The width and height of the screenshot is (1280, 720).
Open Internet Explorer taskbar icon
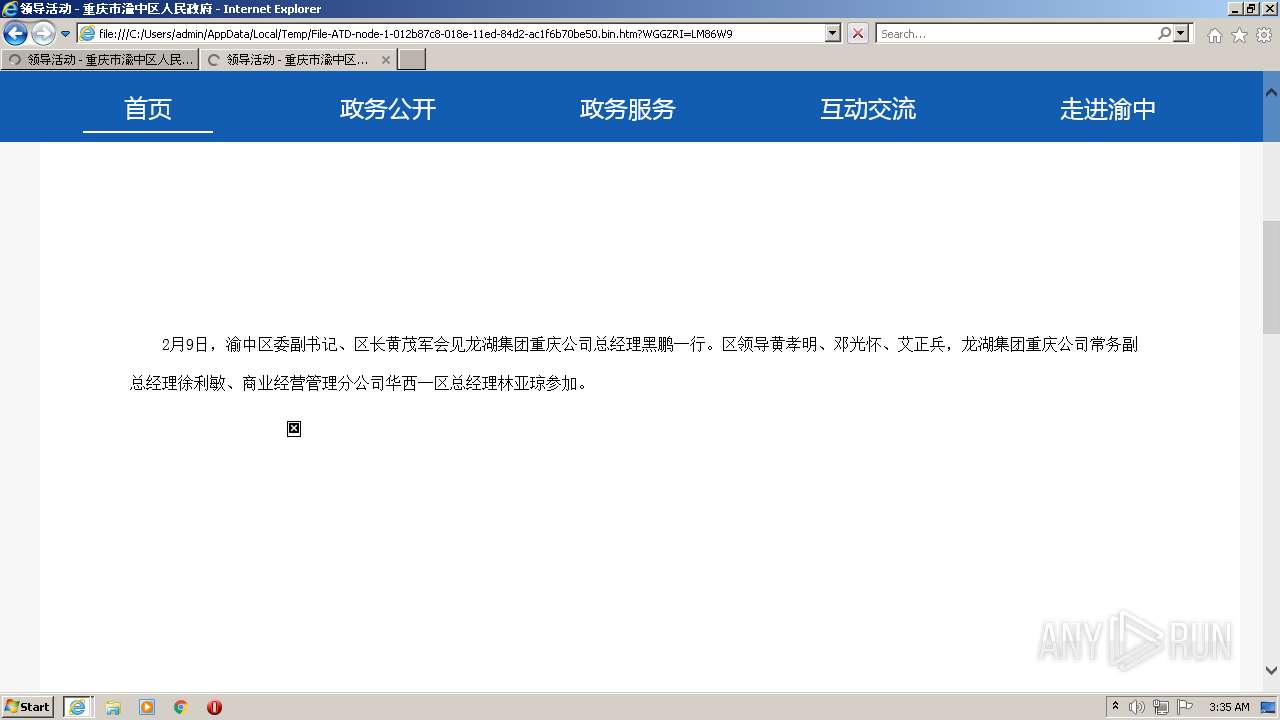(x=78, y=707)
